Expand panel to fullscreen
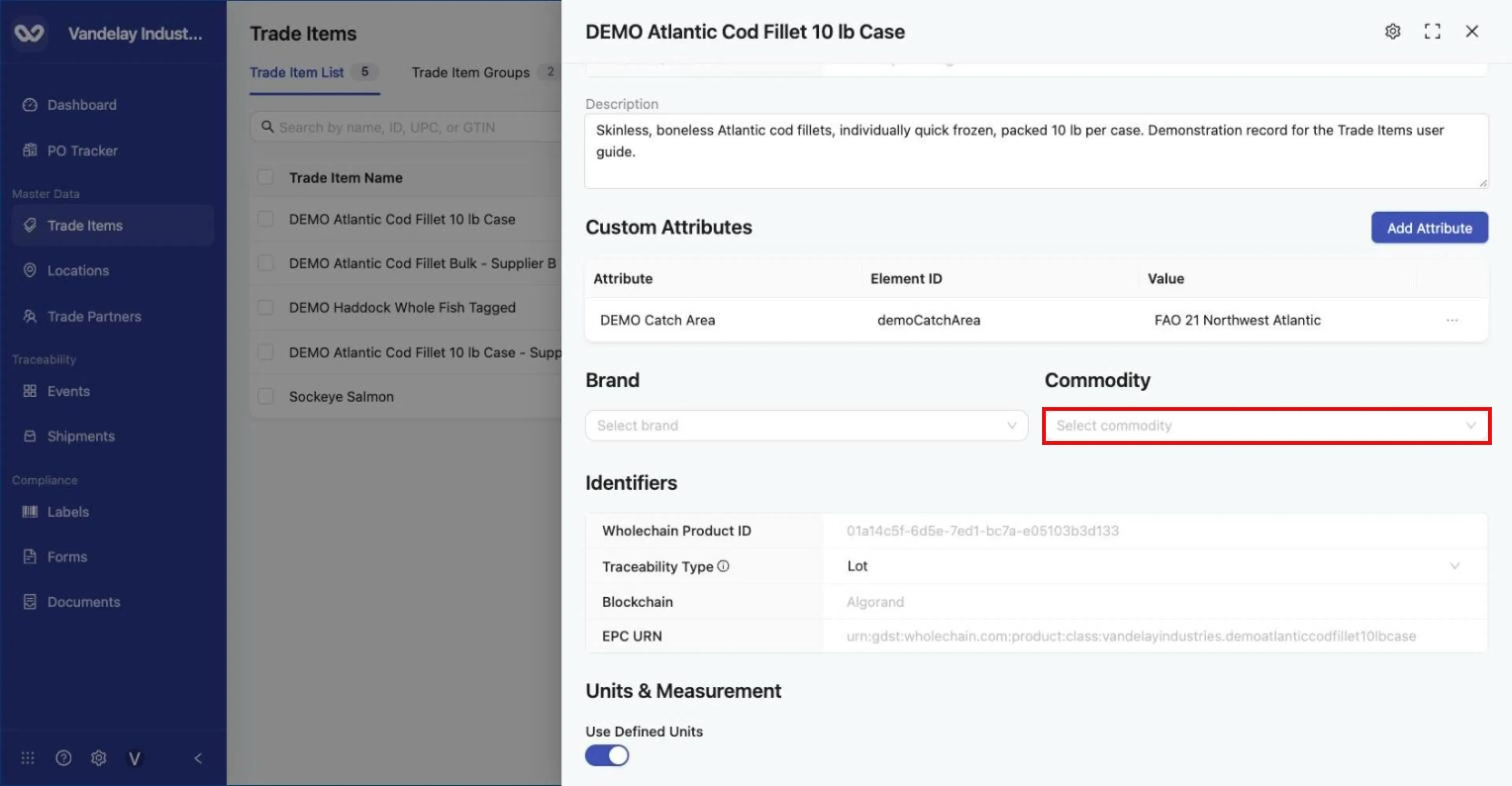 point(1432,31)
